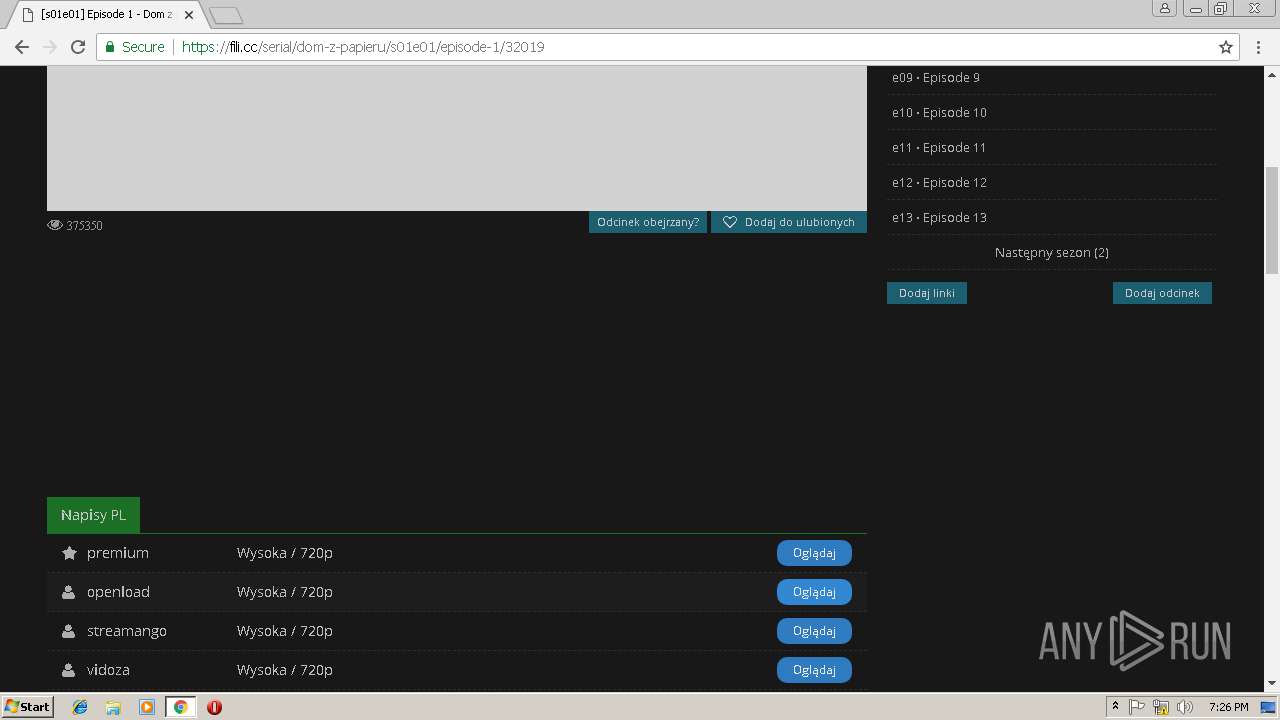
Task: Click the gray video player area
Action: (x=457, y=138)
